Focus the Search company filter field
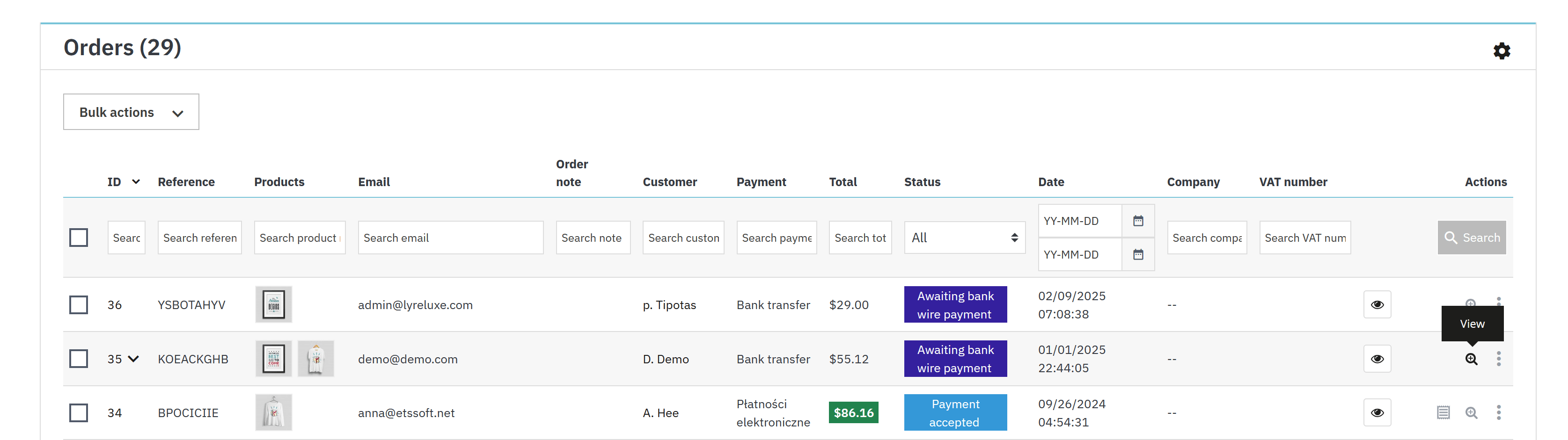The image size is (1568, 440). click(1207, 238)
